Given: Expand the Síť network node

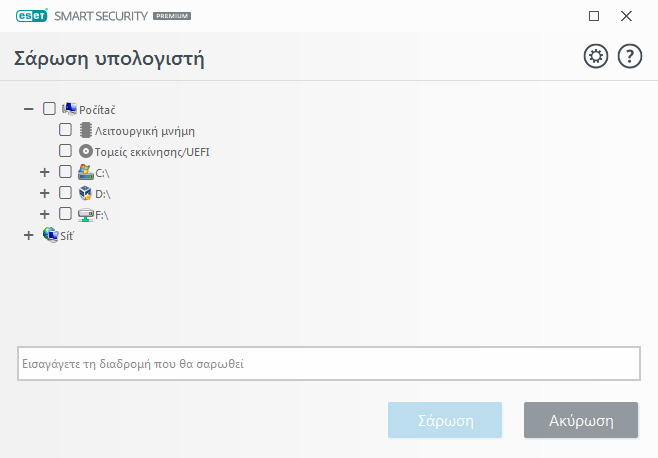Looking at the screenshot, I should click(28, 235).
